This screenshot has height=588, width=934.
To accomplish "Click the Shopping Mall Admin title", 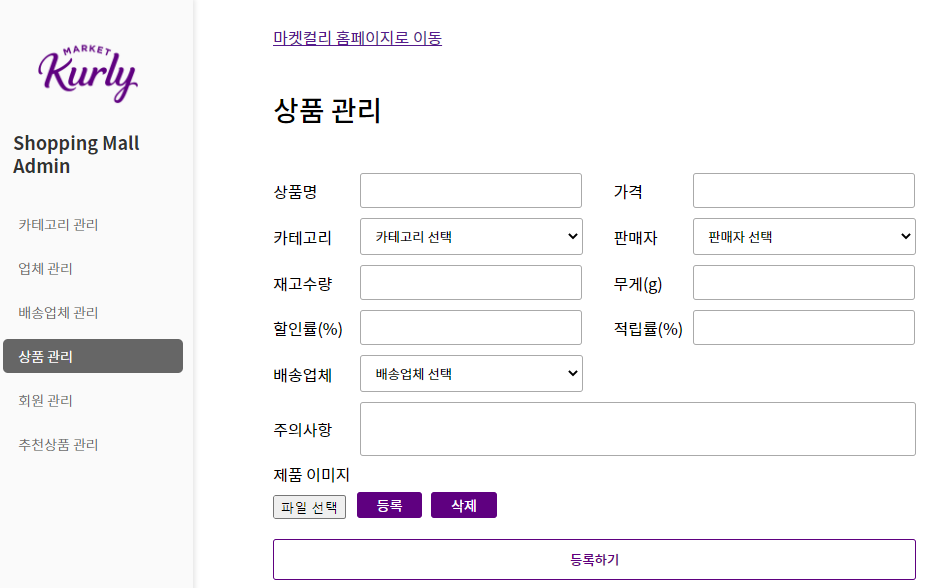I will [76, 155].
